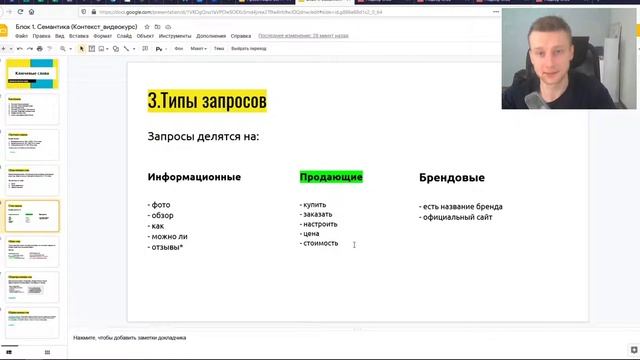The height and width of the screenshot is (360, 640).
Task: Click the add new slide plus button
Action: [x=3, y=49]
